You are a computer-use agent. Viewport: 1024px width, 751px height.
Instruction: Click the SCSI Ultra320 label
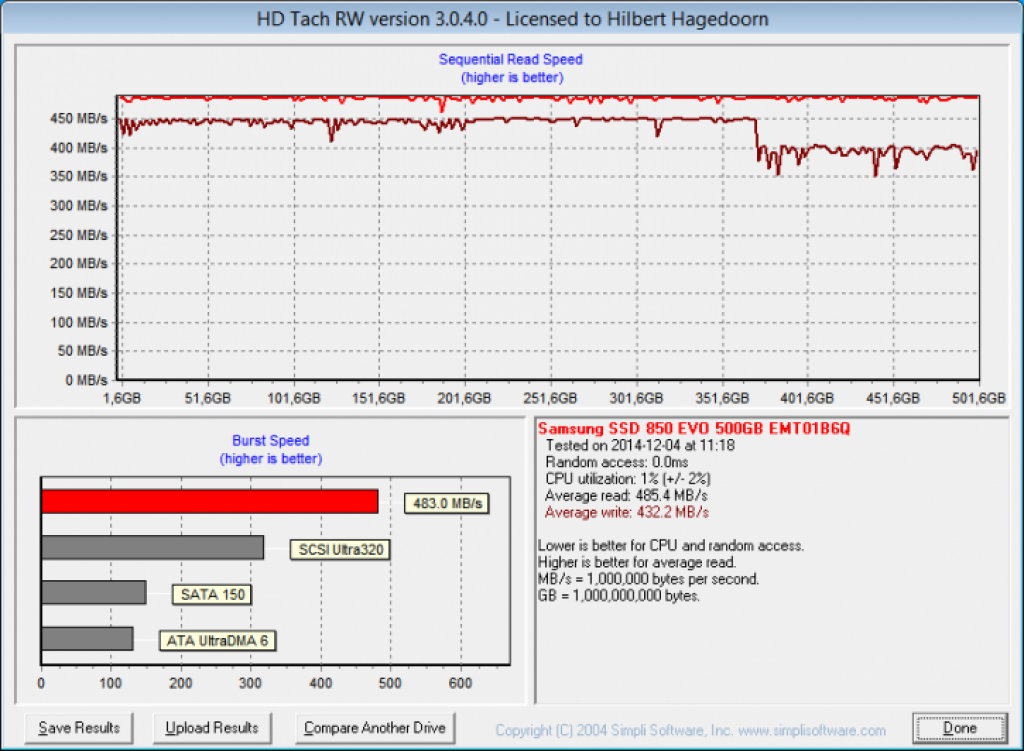pyautogui.click(x=340, y=550)
